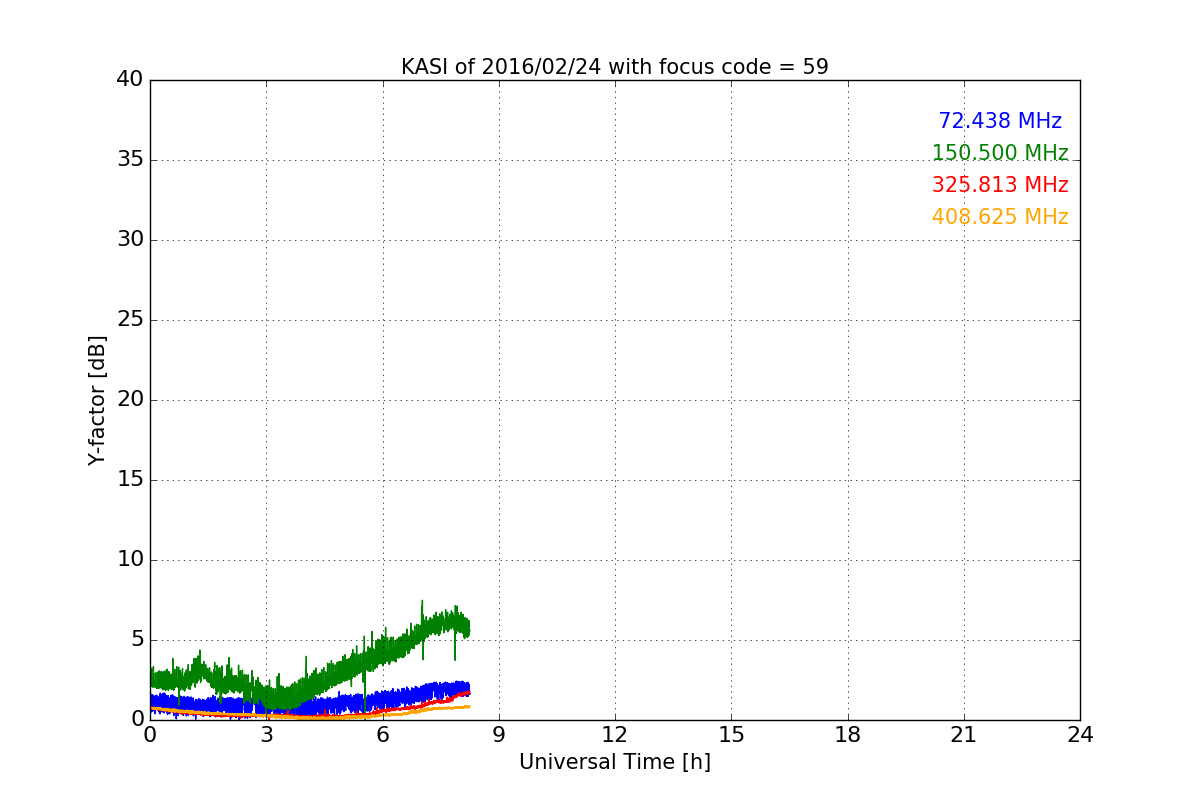Click the y-axis tick label 20
This screenshot has width=1200, height=800.
tap(130, 399)
